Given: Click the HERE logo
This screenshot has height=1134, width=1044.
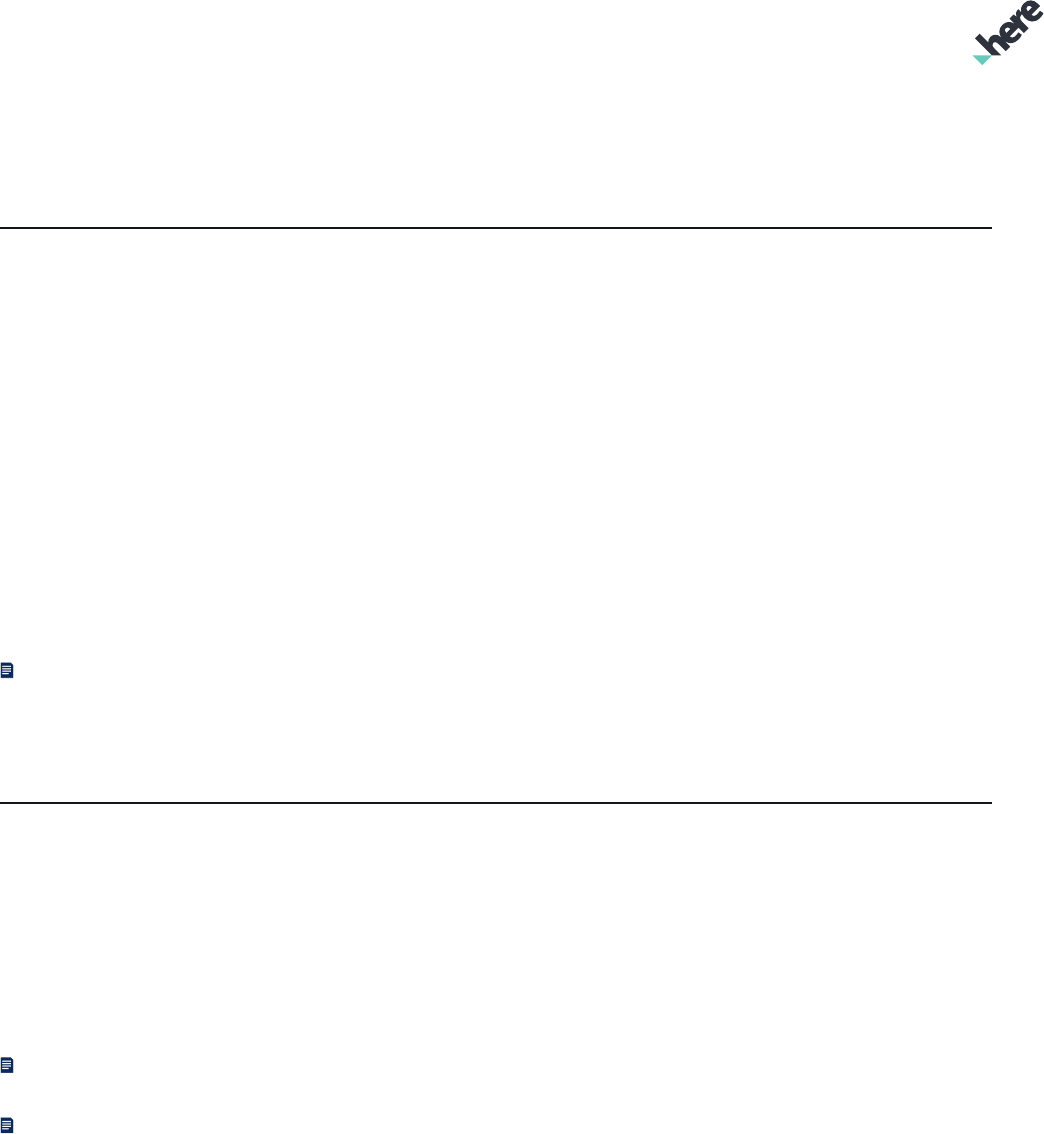Looking at the screenshot, I should coord(1008,33).
